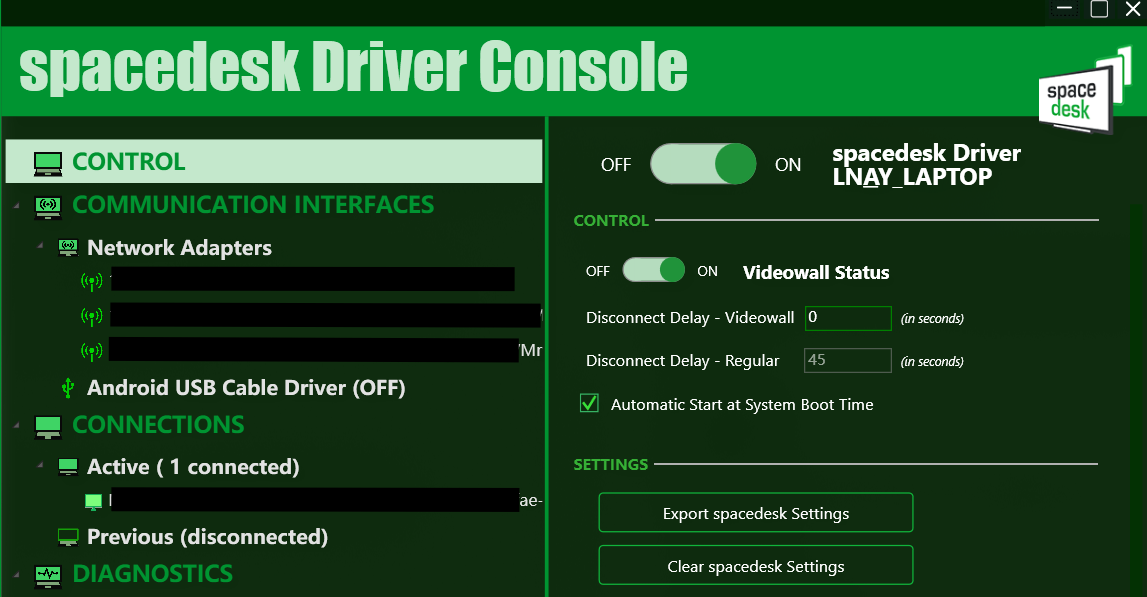Image resolution: width=1147 pixels, height=597 pixels.
Task: Collapse the DIAGNOSTICS expander arrow
Action: 16,575
